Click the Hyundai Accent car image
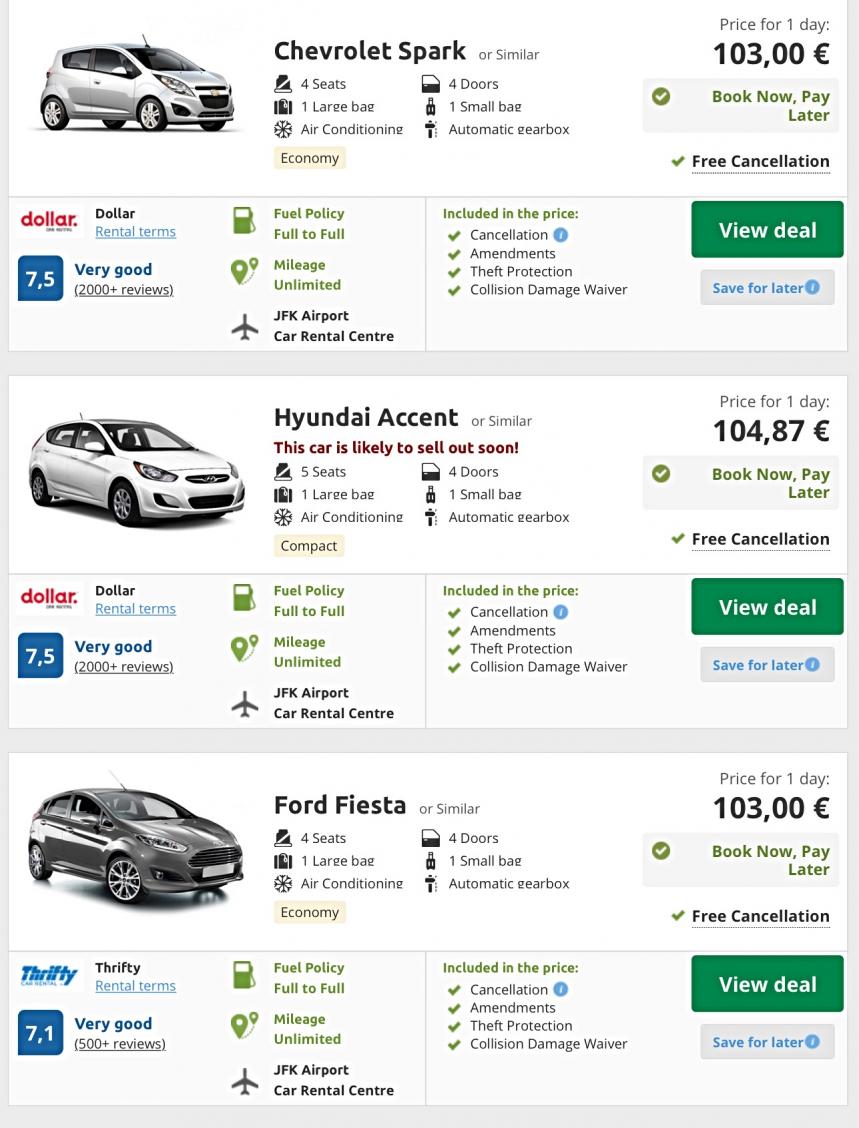859x1128 pixels. click(137, 469)
